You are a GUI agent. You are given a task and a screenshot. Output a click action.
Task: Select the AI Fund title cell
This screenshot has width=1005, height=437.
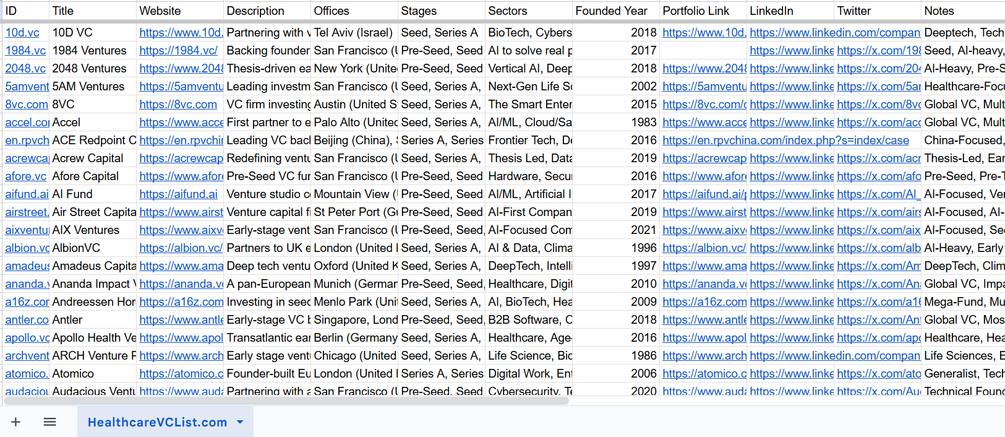click(x=93, y=194)
